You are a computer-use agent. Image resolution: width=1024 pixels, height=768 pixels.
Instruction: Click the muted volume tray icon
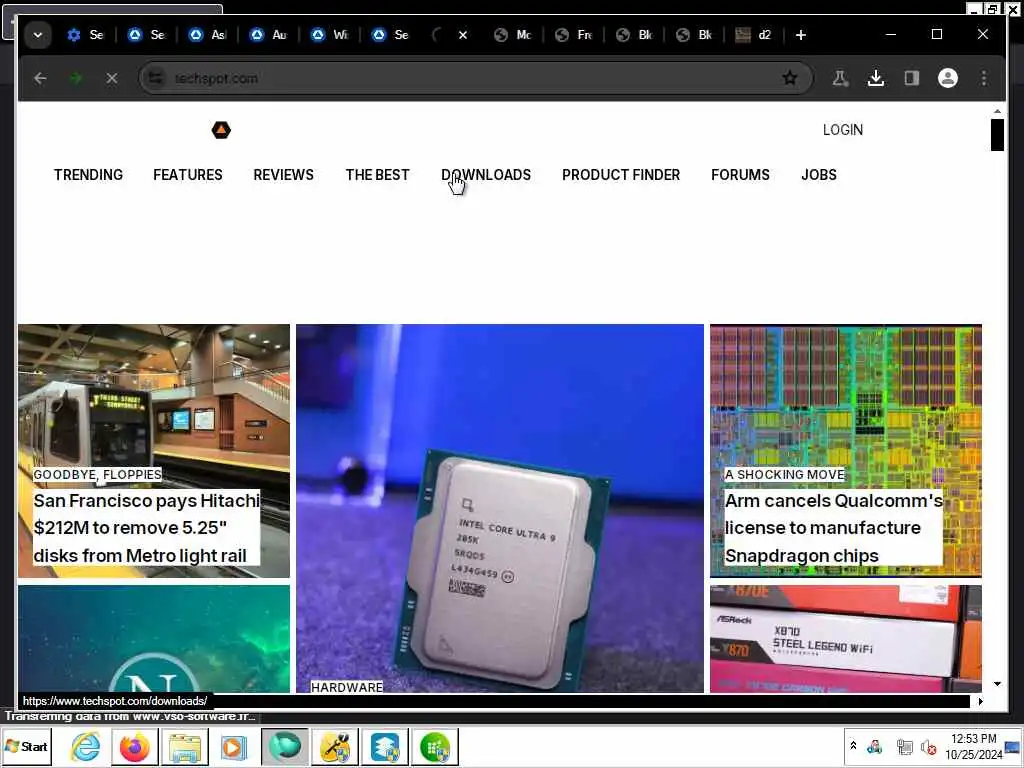[x=928, y=746]
